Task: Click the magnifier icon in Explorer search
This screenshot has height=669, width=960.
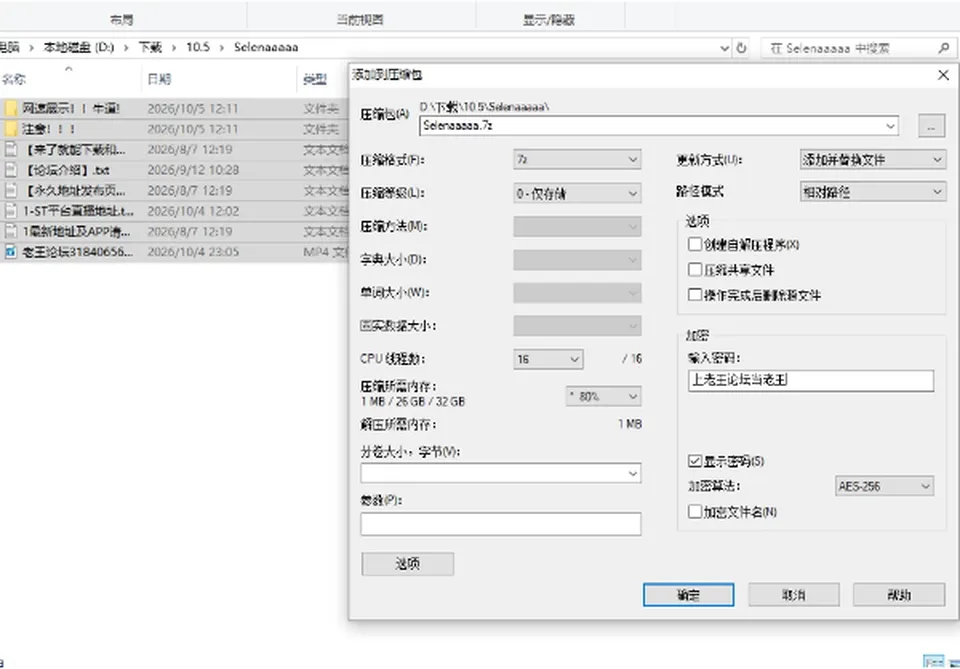Action: pyautogui.click(x=943, y=48)
